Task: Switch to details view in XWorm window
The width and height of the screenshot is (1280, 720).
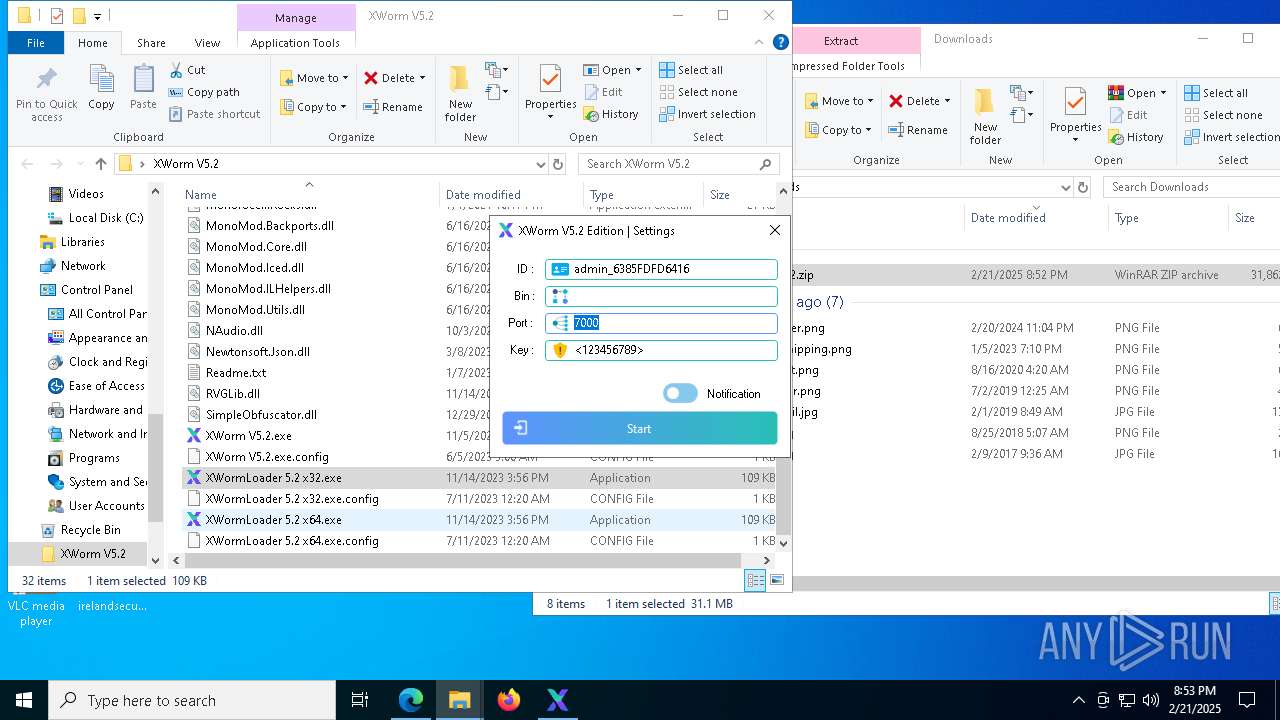Action: coord(755,580)
